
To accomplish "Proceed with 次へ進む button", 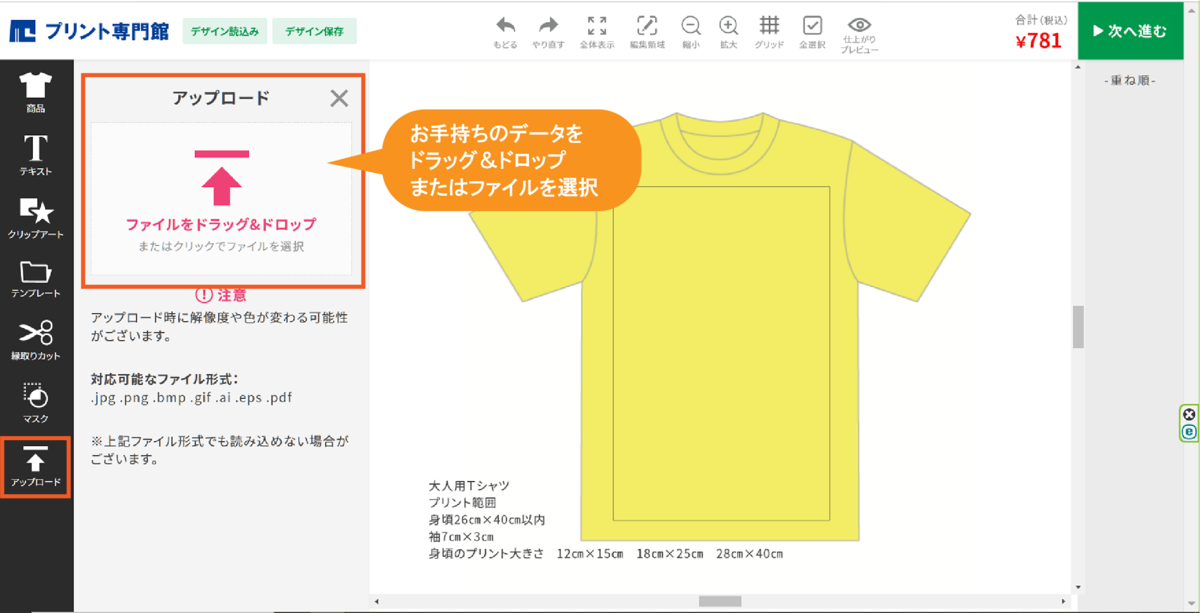I will tap(1129, 31).
